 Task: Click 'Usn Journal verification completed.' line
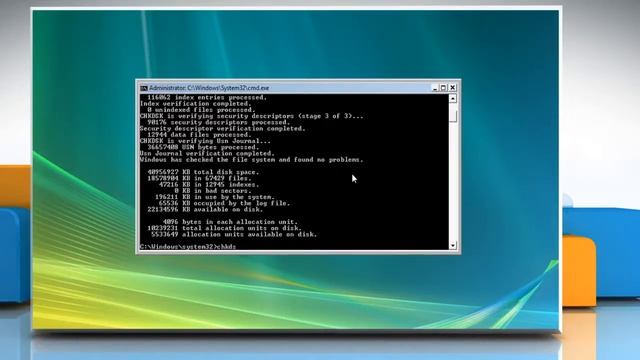point(207,153)
